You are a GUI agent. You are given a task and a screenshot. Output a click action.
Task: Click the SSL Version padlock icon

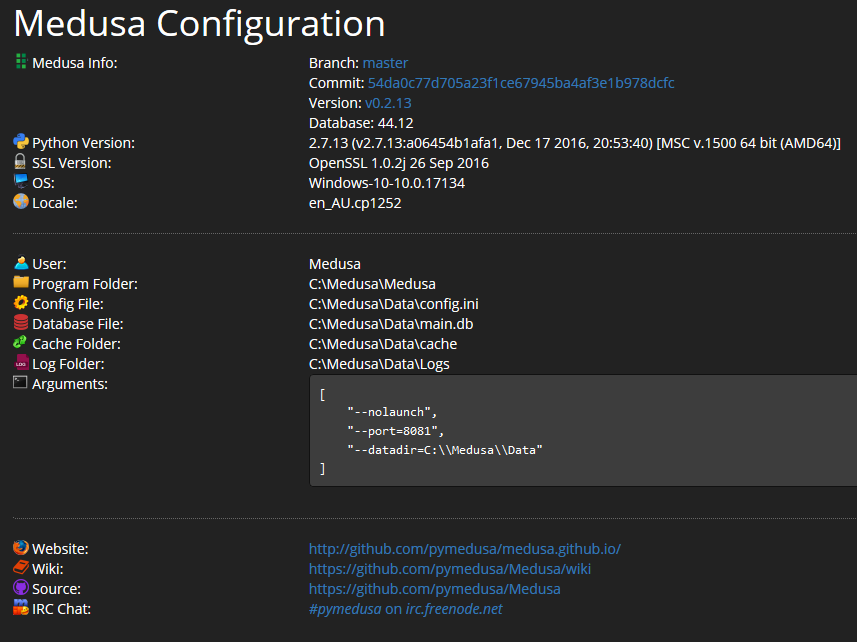tap(19, 162)
